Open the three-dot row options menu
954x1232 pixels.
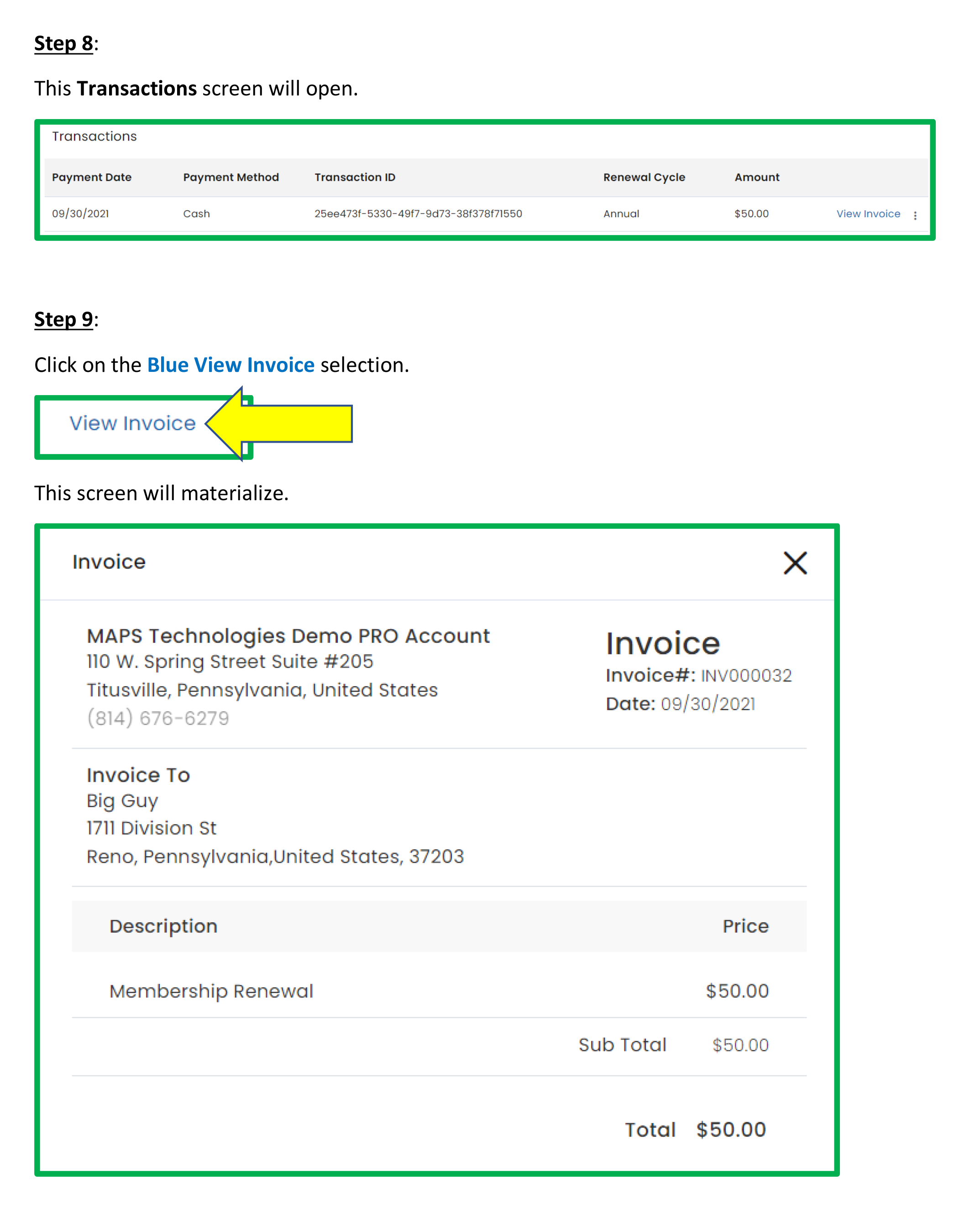pos(915,215)
